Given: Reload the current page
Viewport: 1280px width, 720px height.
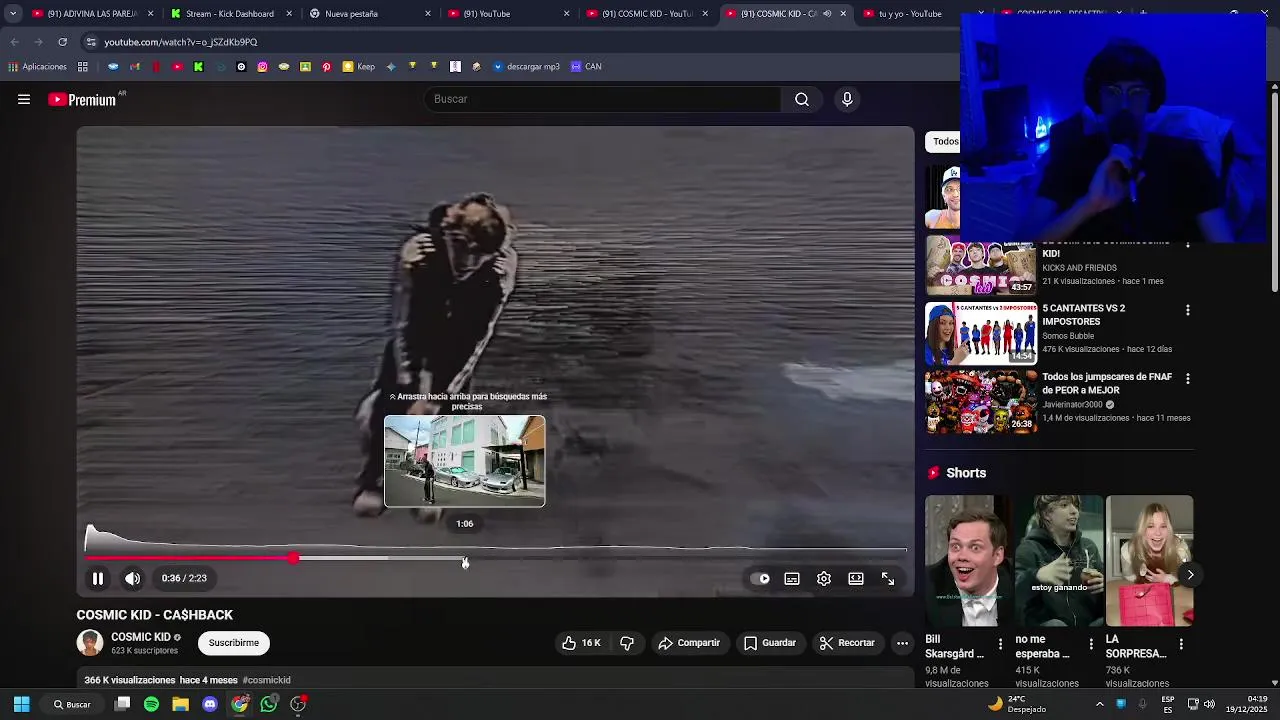Looking at the screenshot, I should click(x=62, y=42).
